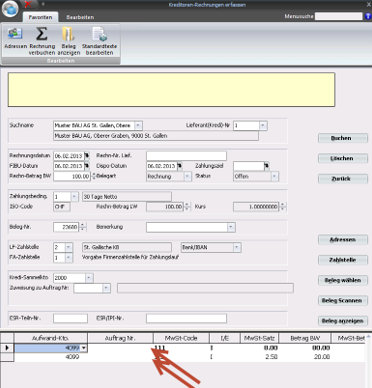
Task: Click the 2.50 MwSt-Satz cell
Action: coord(259,357)
